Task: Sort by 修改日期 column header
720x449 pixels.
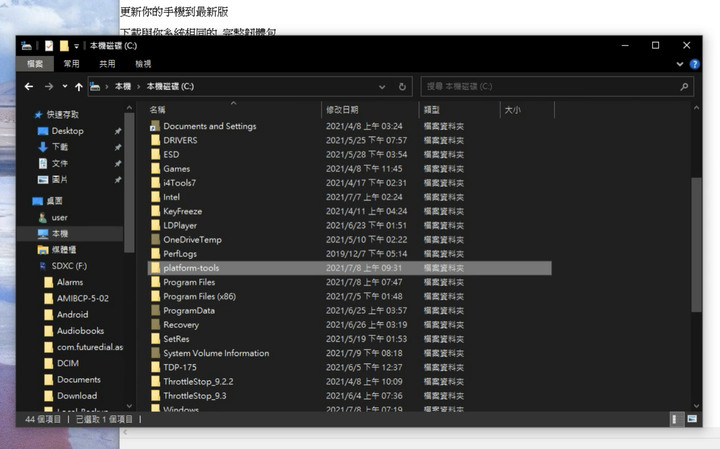Action: (x=343, y=110)
